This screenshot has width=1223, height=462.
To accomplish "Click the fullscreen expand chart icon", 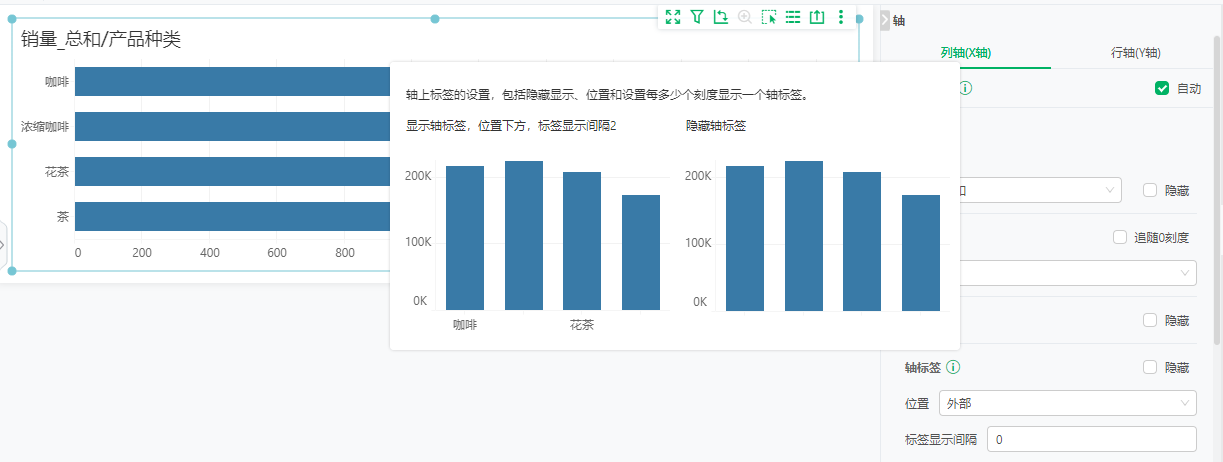I will click(673, 17).
